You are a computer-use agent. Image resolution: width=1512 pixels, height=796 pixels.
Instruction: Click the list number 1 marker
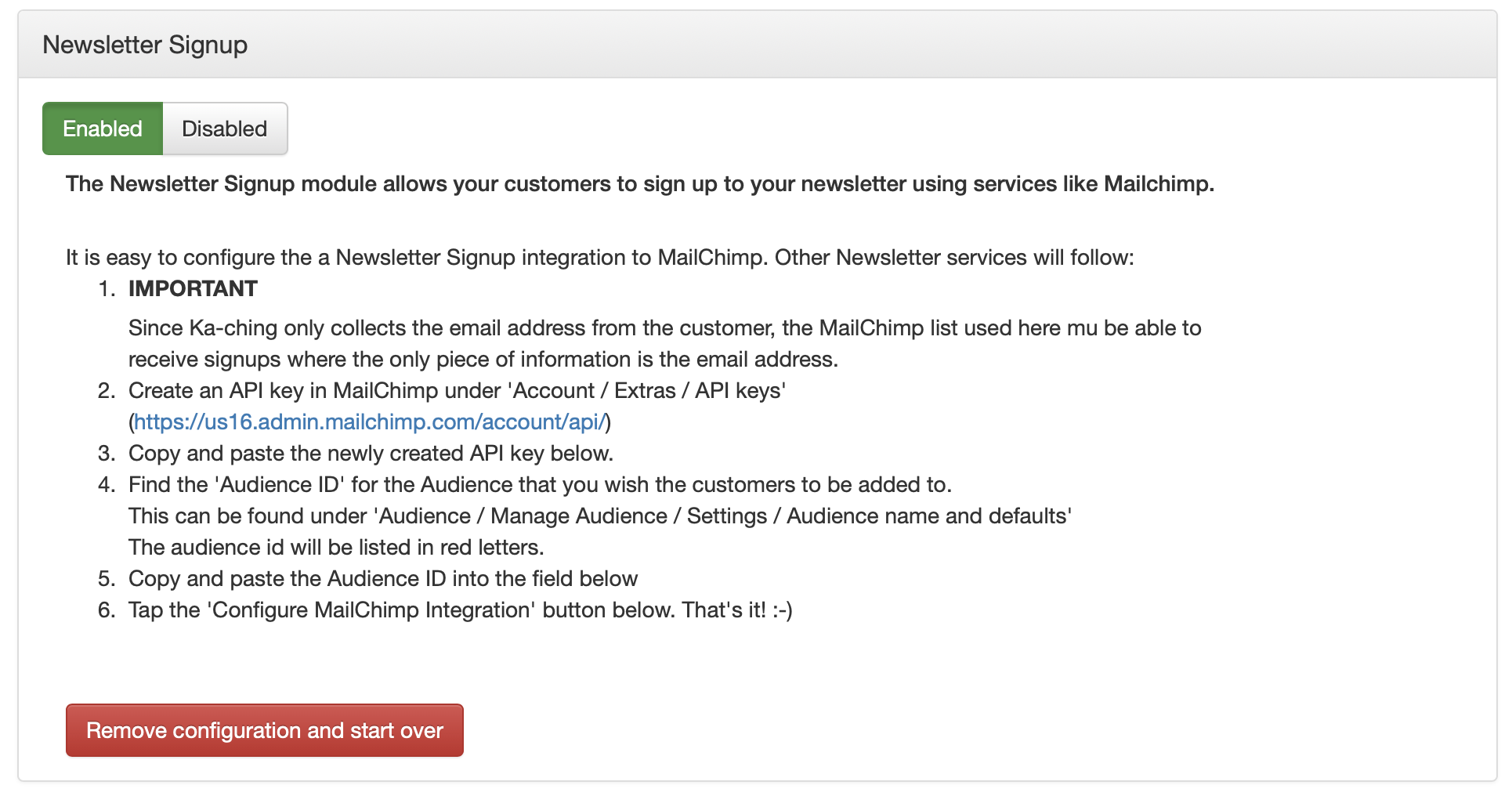click(107, 288)
